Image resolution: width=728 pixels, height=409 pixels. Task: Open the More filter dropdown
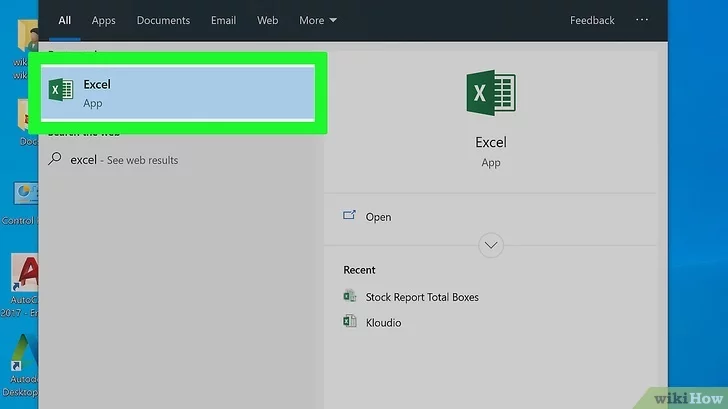pyautogui.click(x=318, y=20)
